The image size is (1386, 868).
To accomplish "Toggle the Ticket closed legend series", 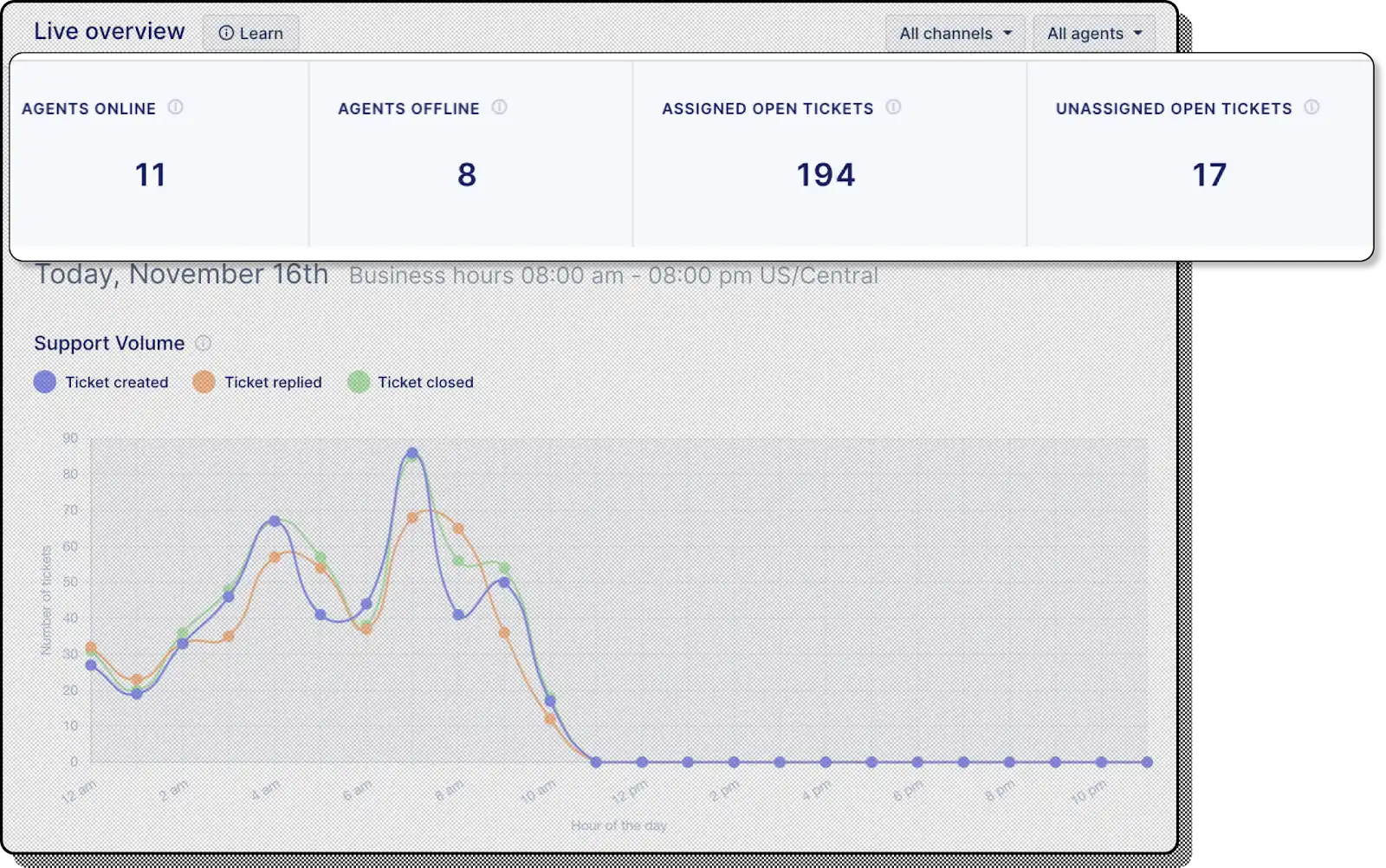I will pos(411,382).
